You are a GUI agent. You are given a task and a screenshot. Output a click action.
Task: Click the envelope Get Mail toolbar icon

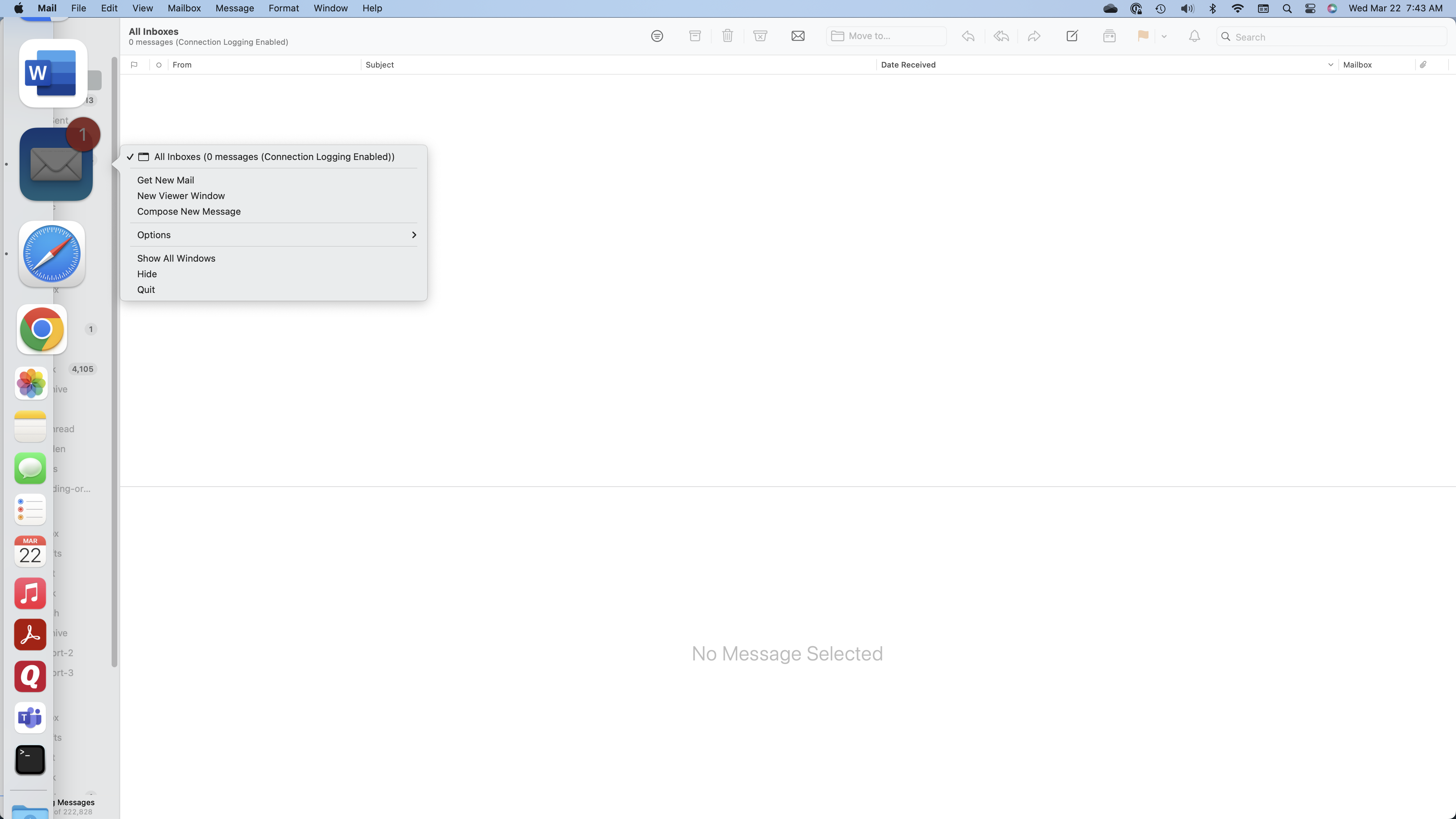point(798,36)
